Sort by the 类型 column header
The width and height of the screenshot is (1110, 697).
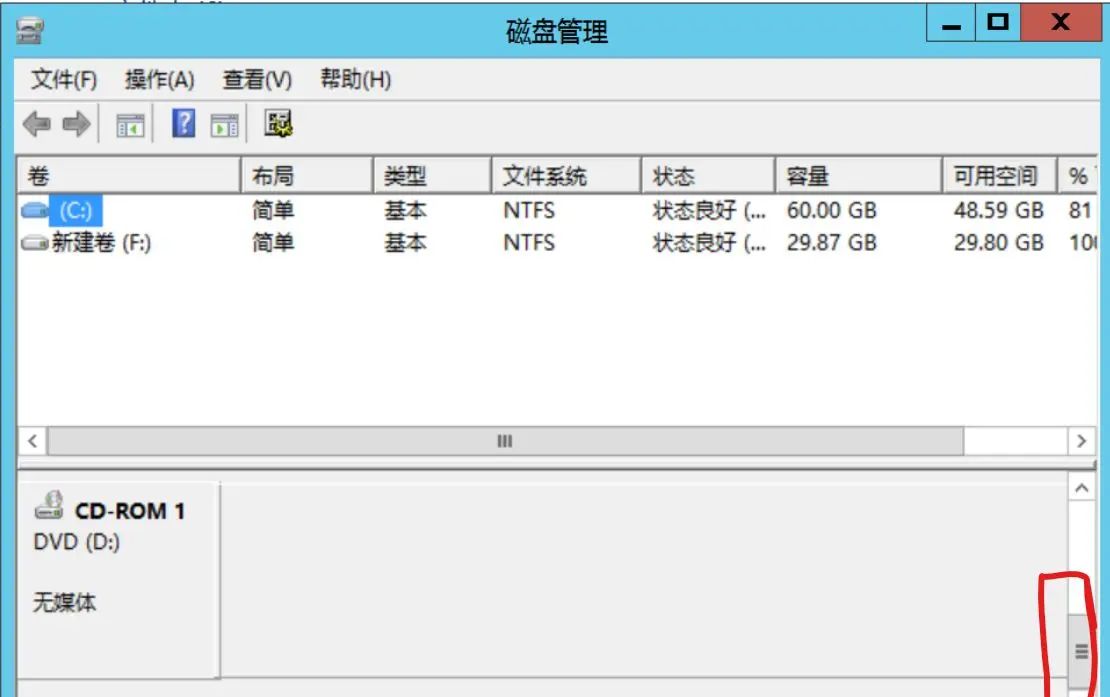point(432,175)
